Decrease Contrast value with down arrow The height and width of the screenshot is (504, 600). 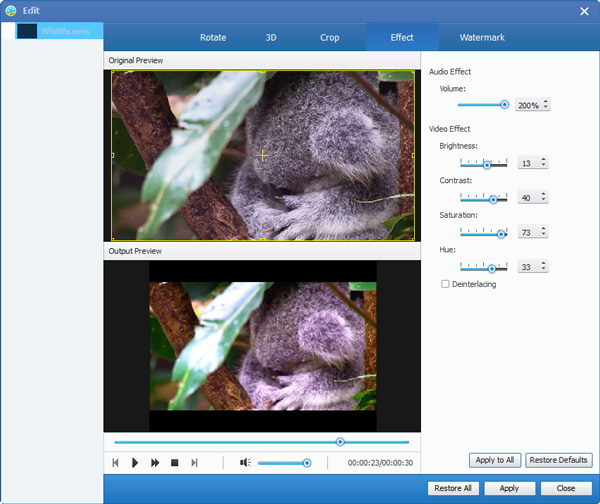tap(543, 199)
